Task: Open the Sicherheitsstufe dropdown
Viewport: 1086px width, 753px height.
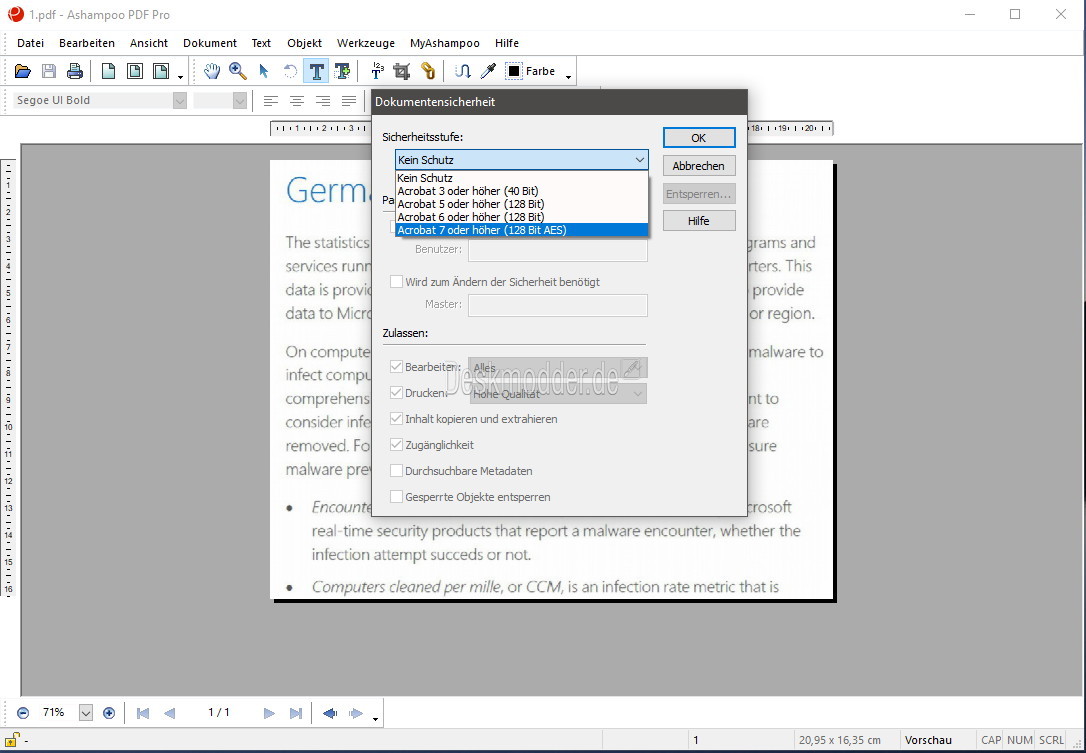Action: tap(522, 159)
